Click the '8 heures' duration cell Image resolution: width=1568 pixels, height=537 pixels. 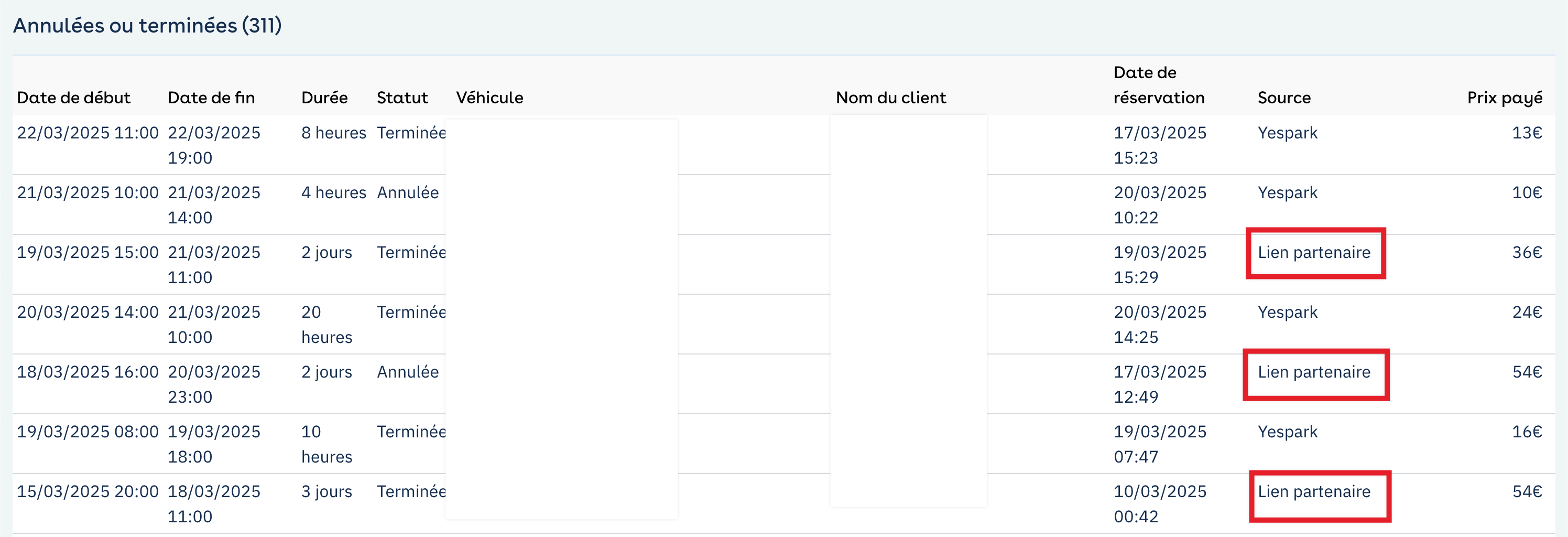[x=333, y=133]
